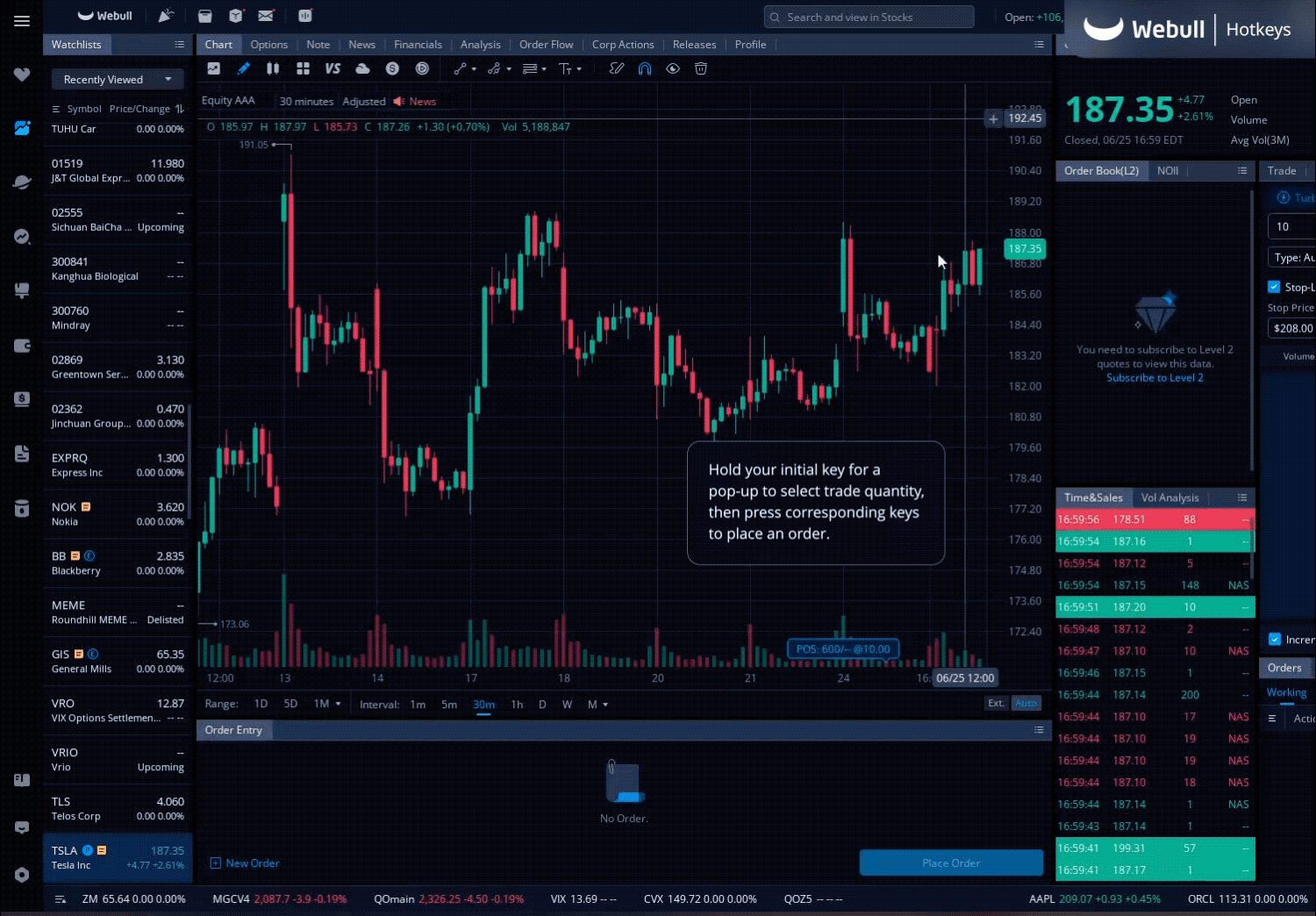Uncheck the Stop-Loss checkbox in Trade panel
Screen dimensions: 1316x916
click(1275, 287)
